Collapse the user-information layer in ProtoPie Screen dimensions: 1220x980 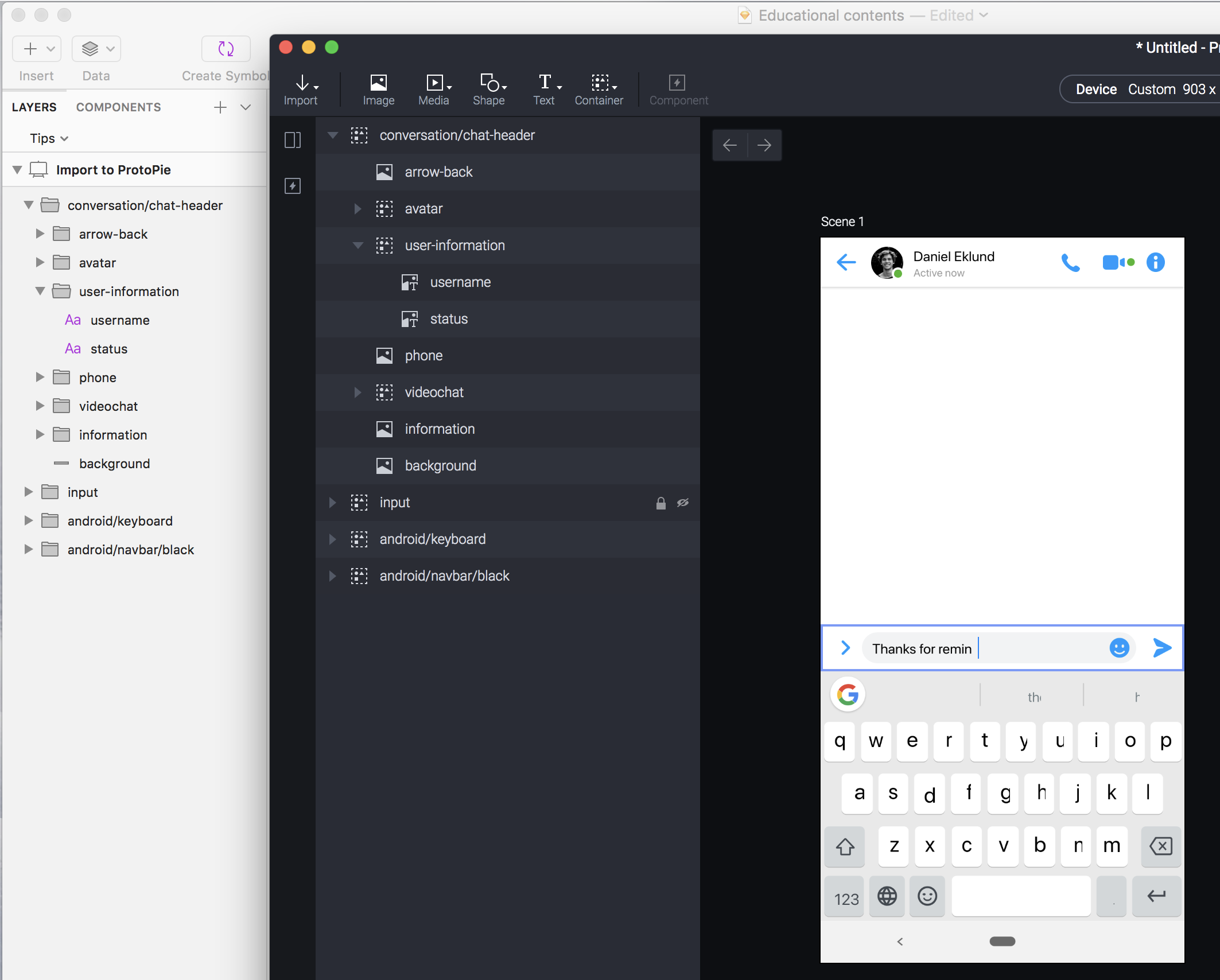358,246
